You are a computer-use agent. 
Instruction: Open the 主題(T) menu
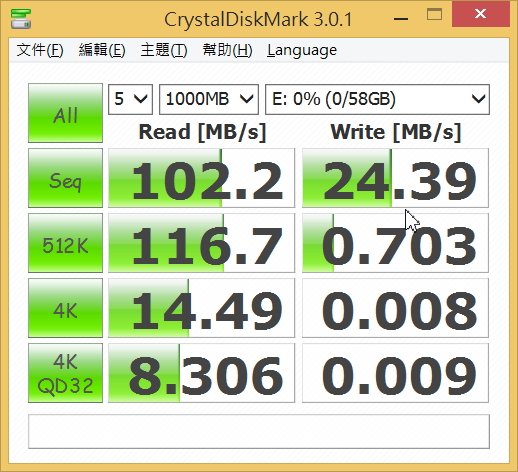coord(164,50)
